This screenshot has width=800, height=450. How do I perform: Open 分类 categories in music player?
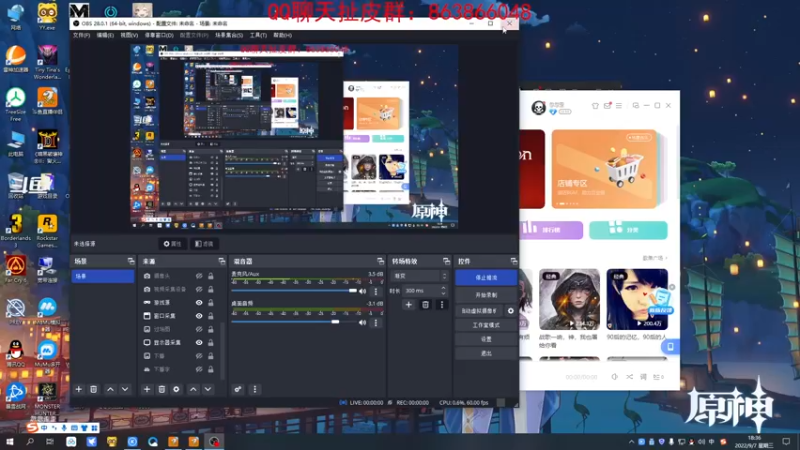[628, 230]
